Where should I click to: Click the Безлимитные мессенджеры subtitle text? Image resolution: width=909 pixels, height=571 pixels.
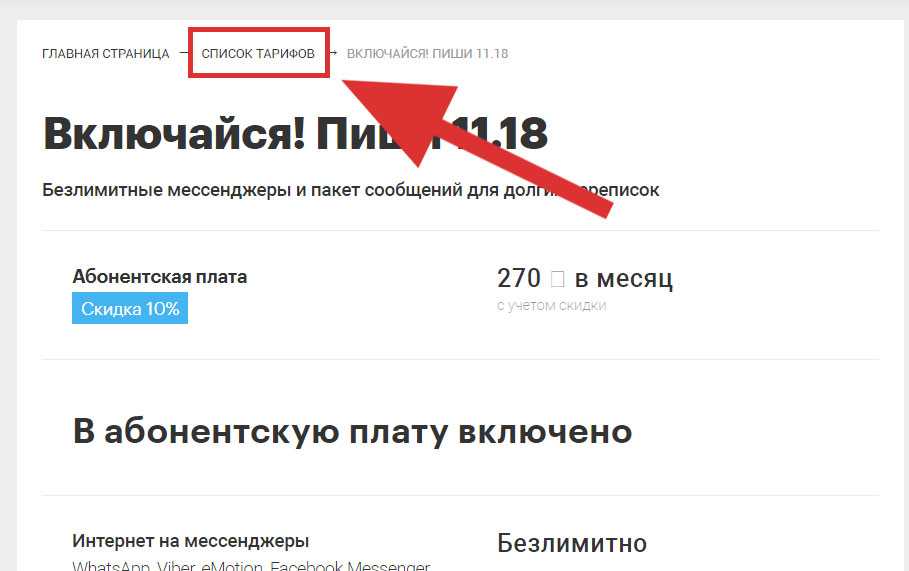[351, 190]
